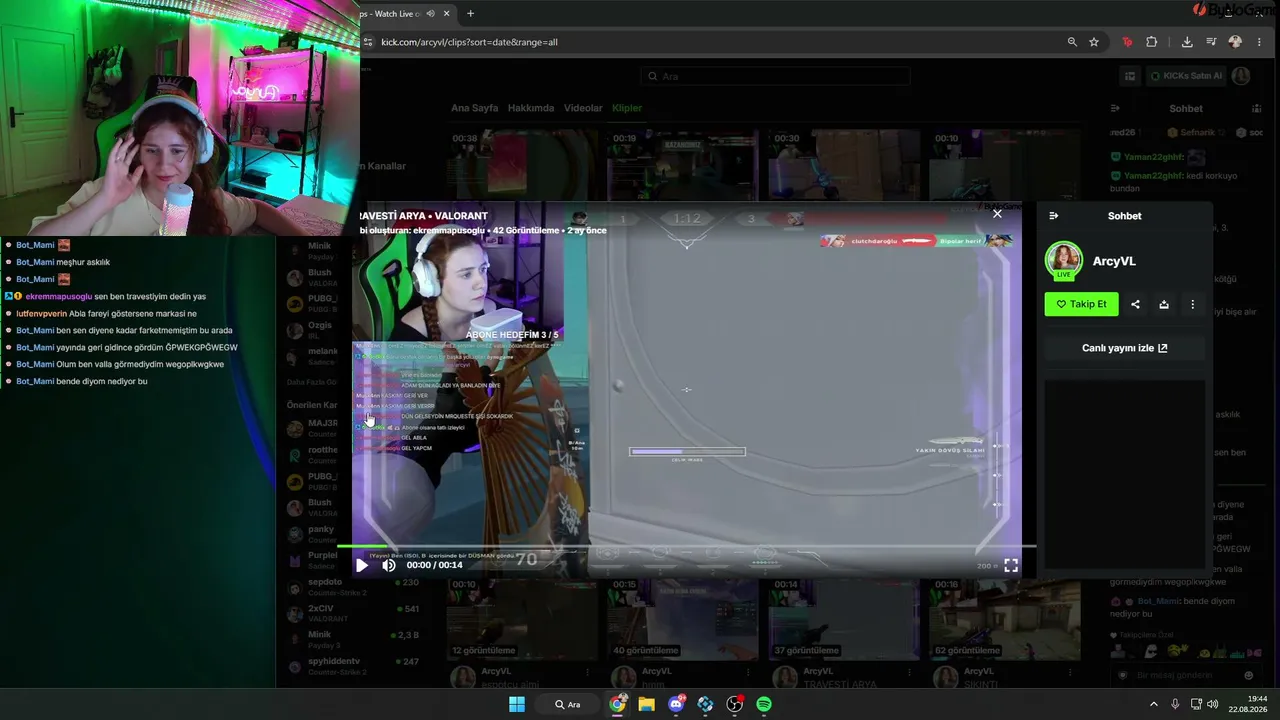Close the Watch Live browser tab
Screen dimensions: 1280x720
(x=446, y=13)
